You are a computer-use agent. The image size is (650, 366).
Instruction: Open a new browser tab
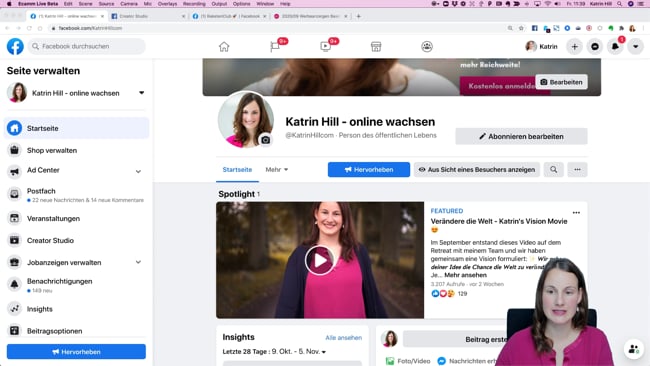(359, 16)
